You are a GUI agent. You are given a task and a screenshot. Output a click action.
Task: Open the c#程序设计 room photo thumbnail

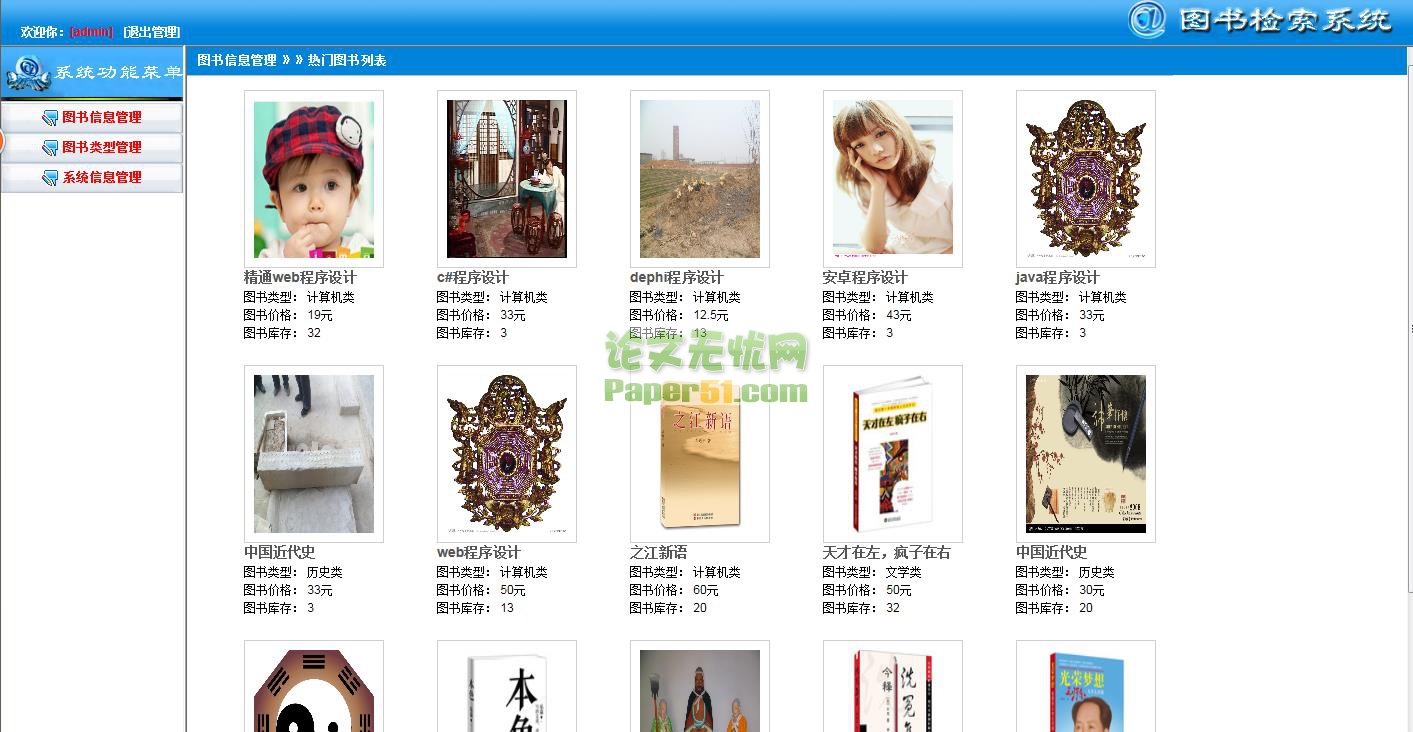(507, 179)
